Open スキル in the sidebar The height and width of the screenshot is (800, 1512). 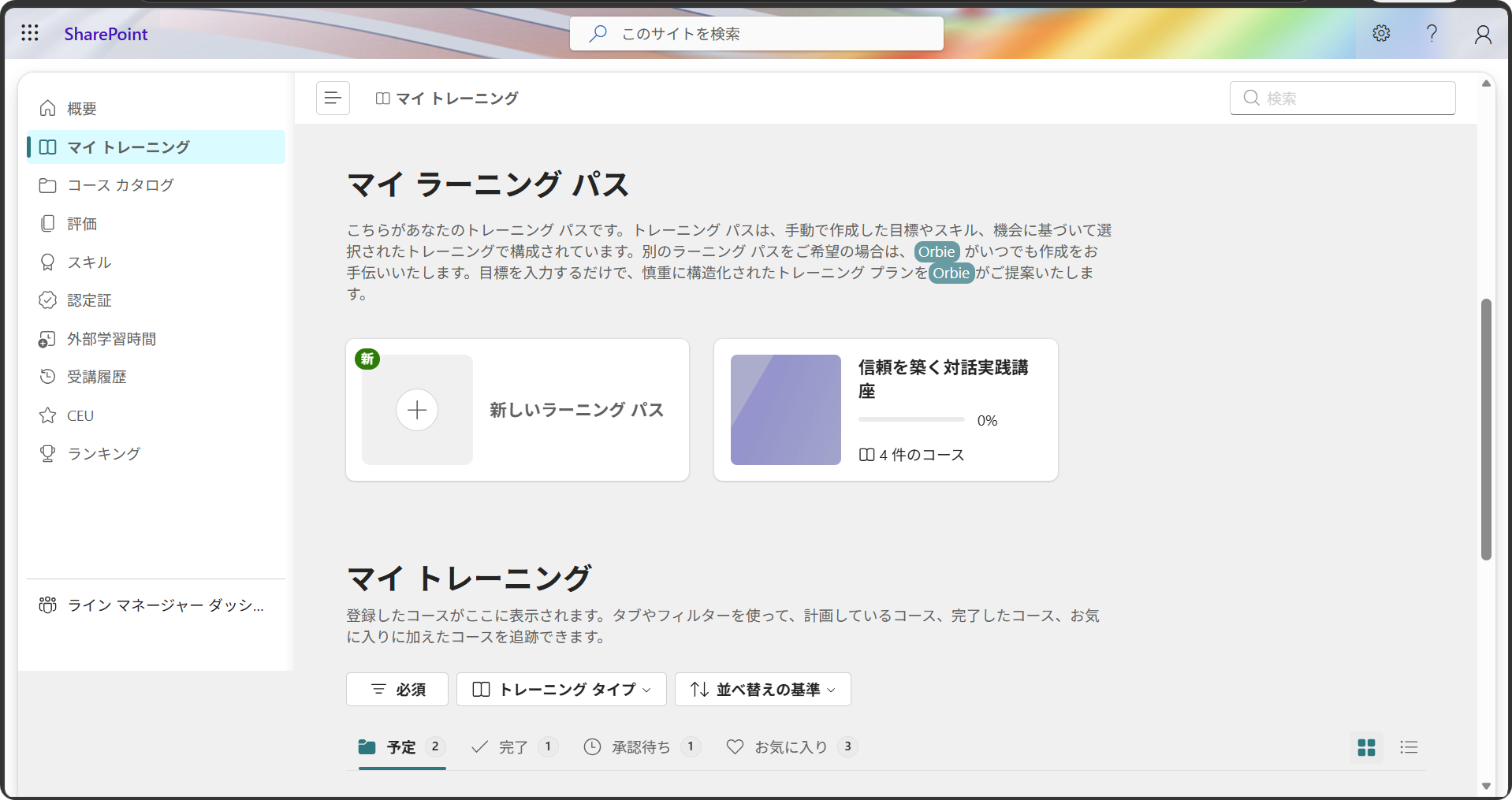(156, 262)
